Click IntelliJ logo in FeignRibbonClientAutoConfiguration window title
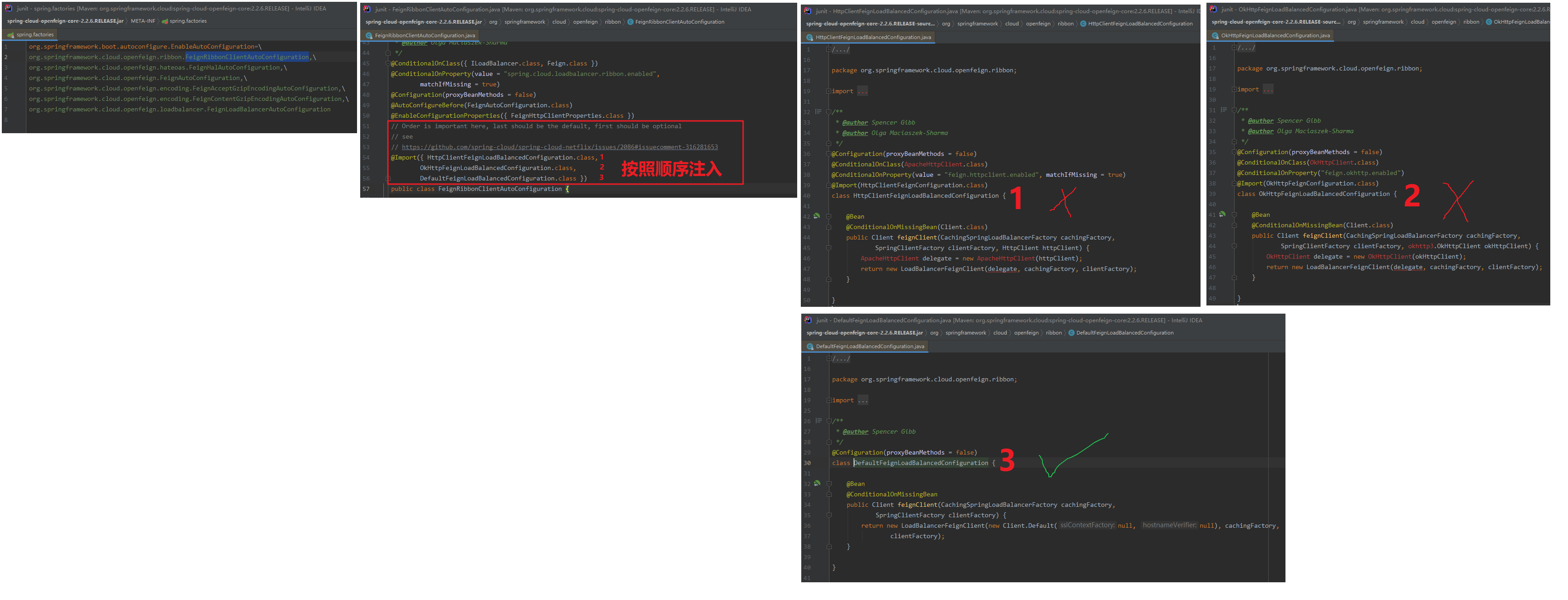Screen dimensions: 1568x600 (367, 9)
